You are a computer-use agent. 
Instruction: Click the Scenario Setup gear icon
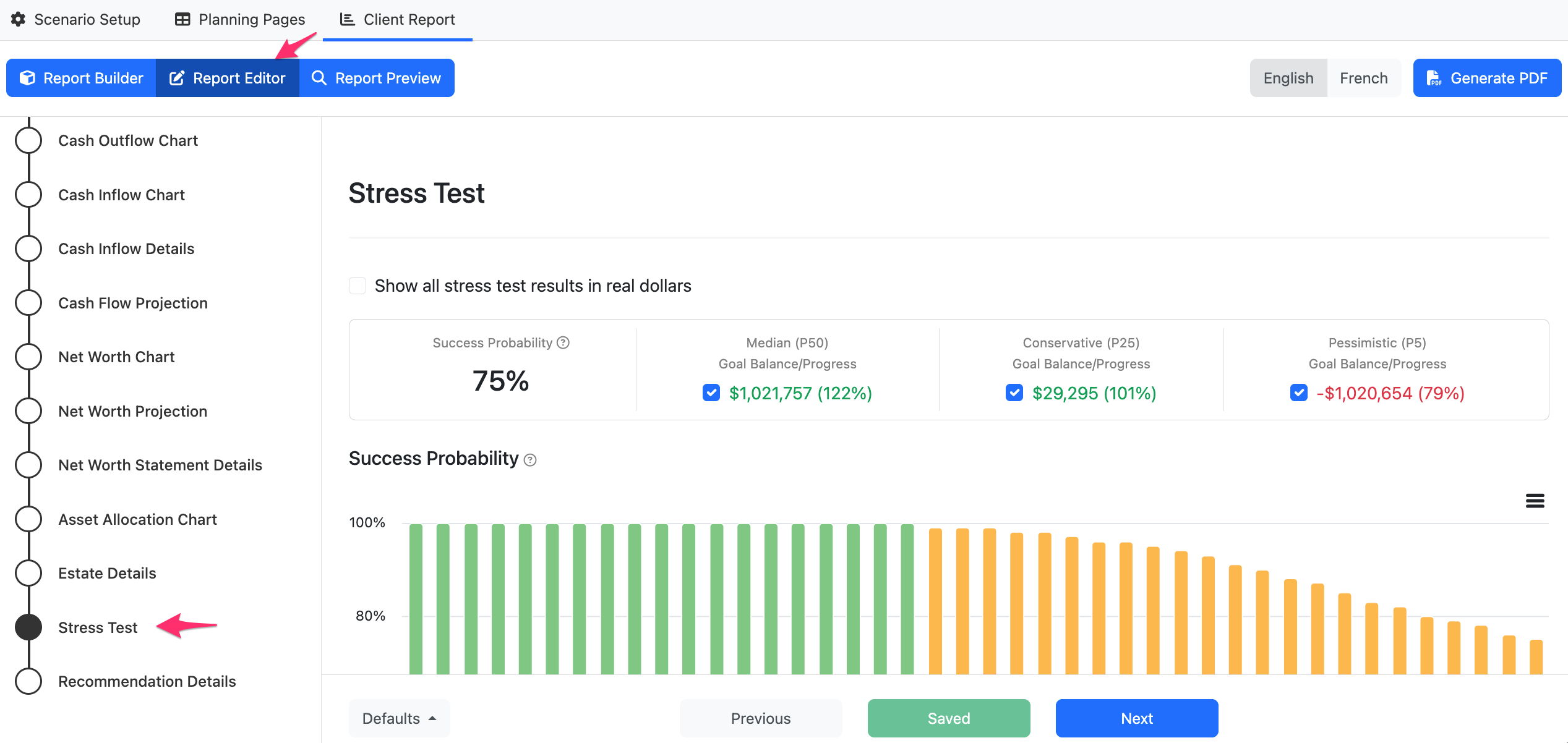(19, 19)
